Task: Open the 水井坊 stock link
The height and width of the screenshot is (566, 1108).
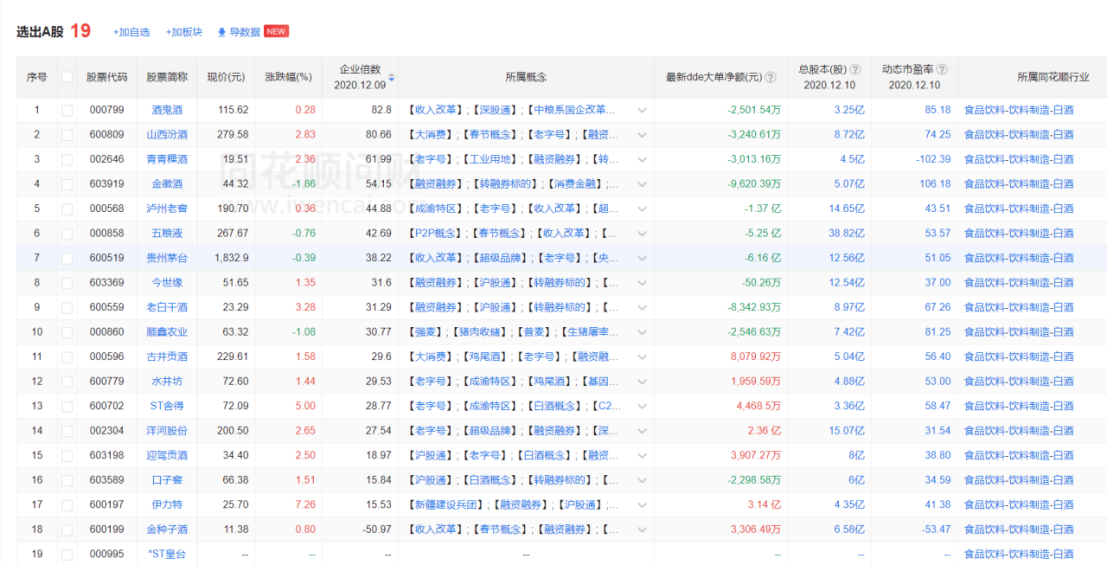Action: click(167, 382)
